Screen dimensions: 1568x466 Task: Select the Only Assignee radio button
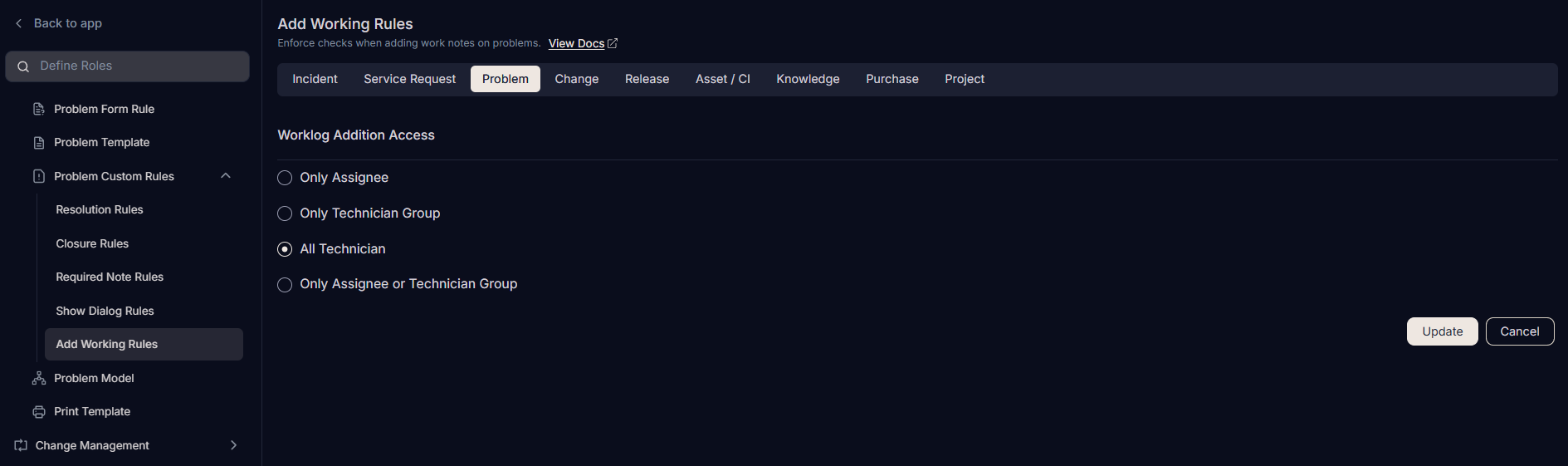coord(285,178)
